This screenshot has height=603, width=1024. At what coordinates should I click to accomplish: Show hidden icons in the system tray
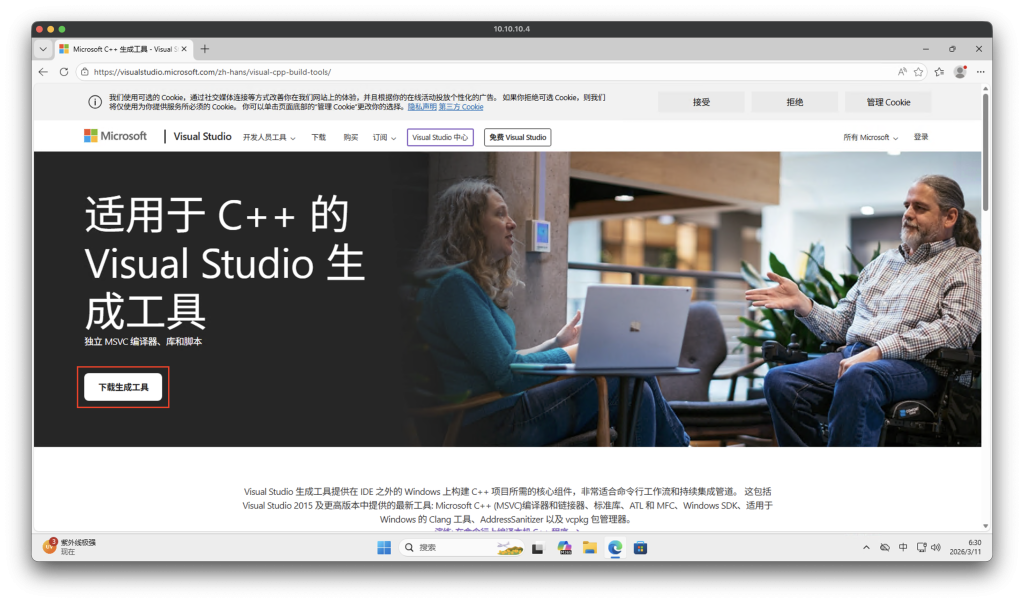866,547
